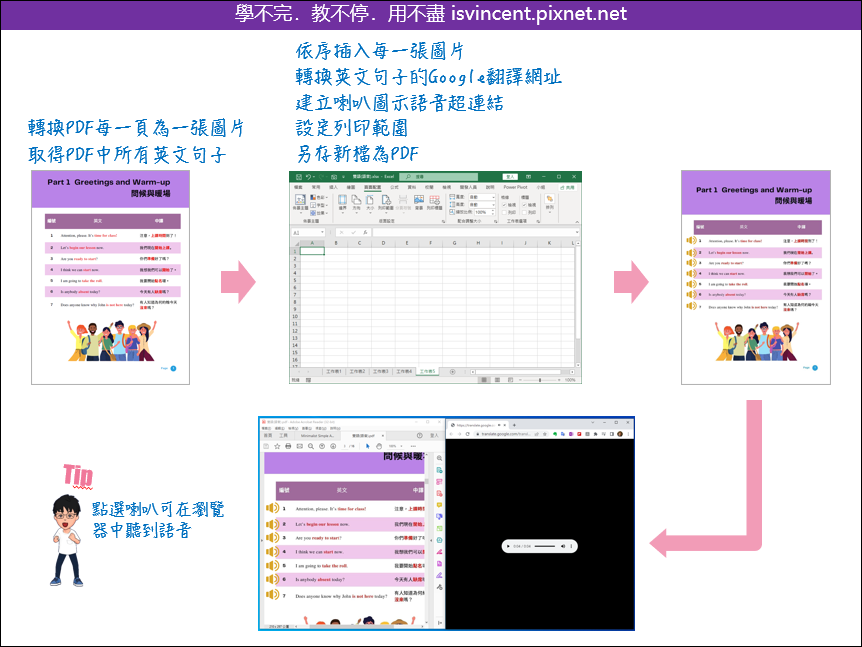This screenshot has height=647, width=862.
Task: Click the Excel horizontal scrollbar
Action: pos(518,372)
